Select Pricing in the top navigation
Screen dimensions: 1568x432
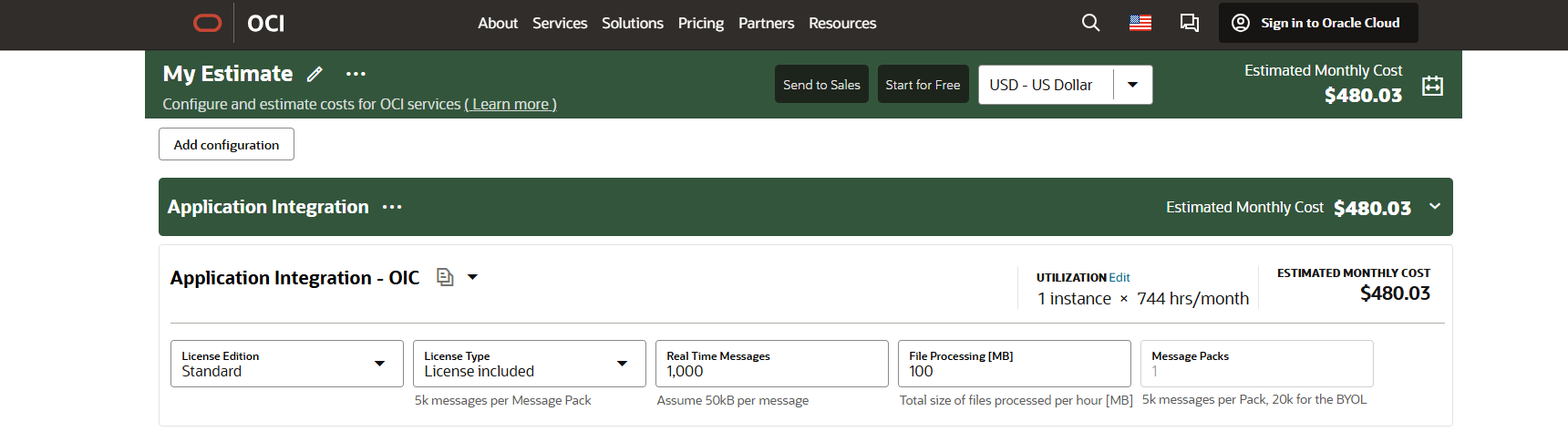pos(700,23)
